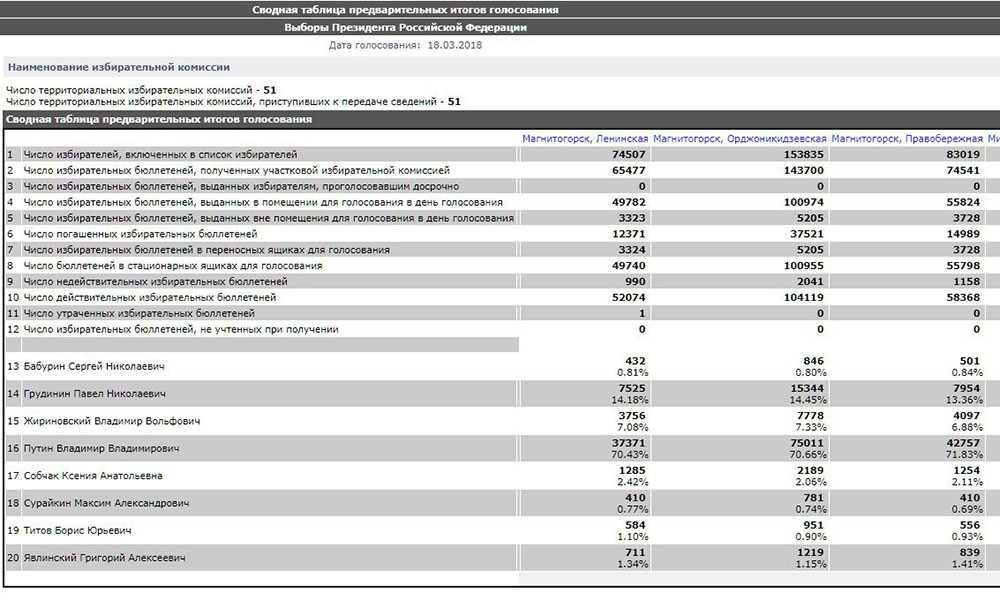The width and height of the screenshot is (1000, 600).
Task: Select Putin's 75011 votes cell
Action: tap(805, 443)
